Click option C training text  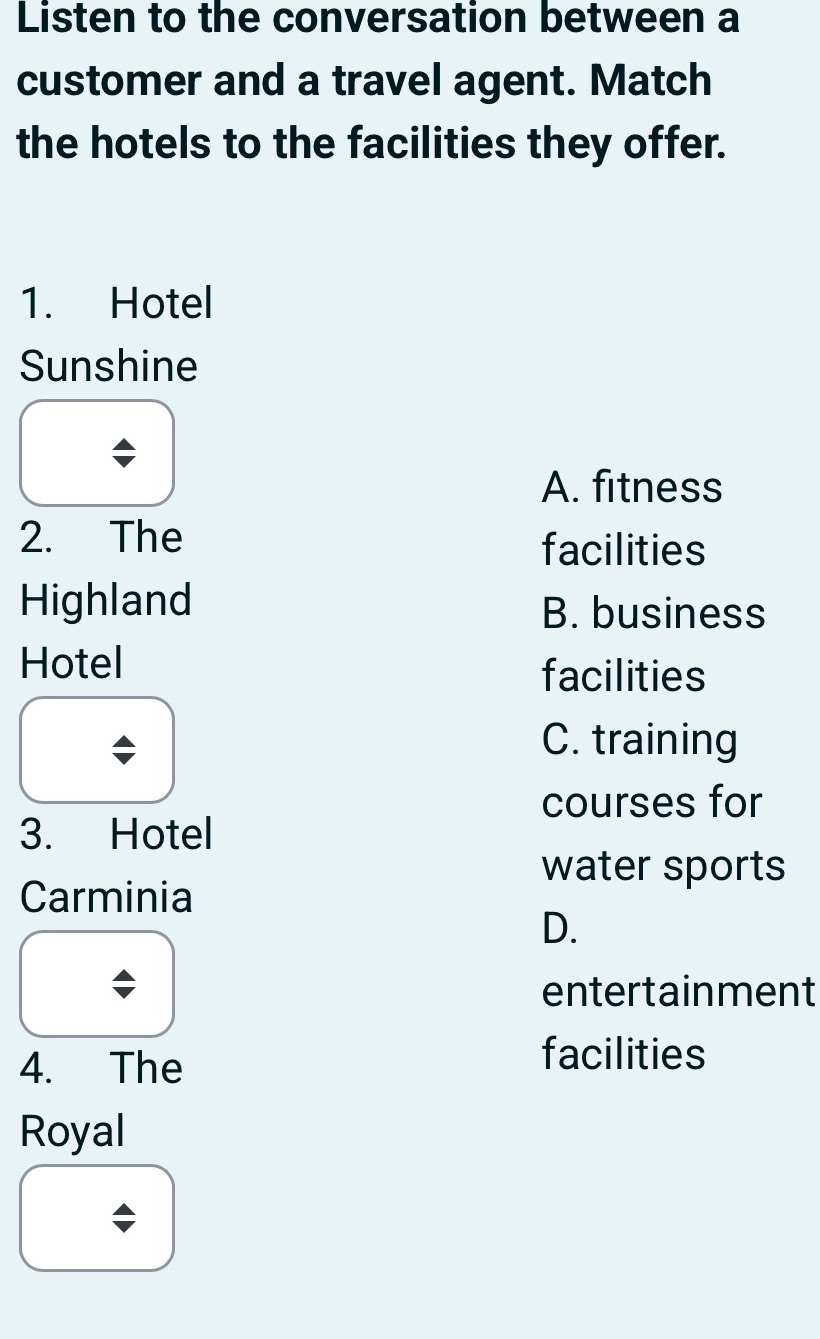pos(640,740)
